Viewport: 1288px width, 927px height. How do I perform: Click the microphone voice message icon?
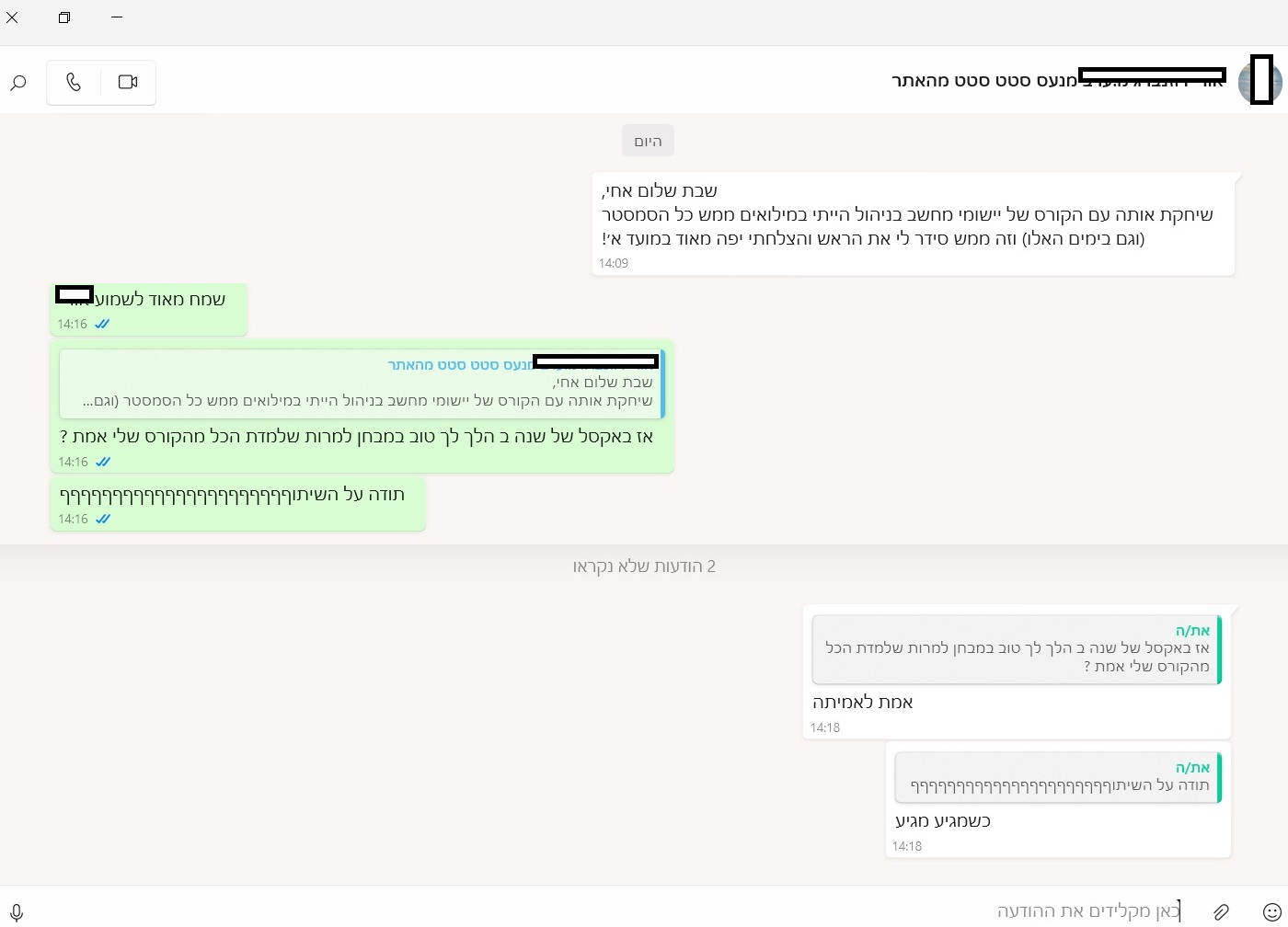coord(16,911)
